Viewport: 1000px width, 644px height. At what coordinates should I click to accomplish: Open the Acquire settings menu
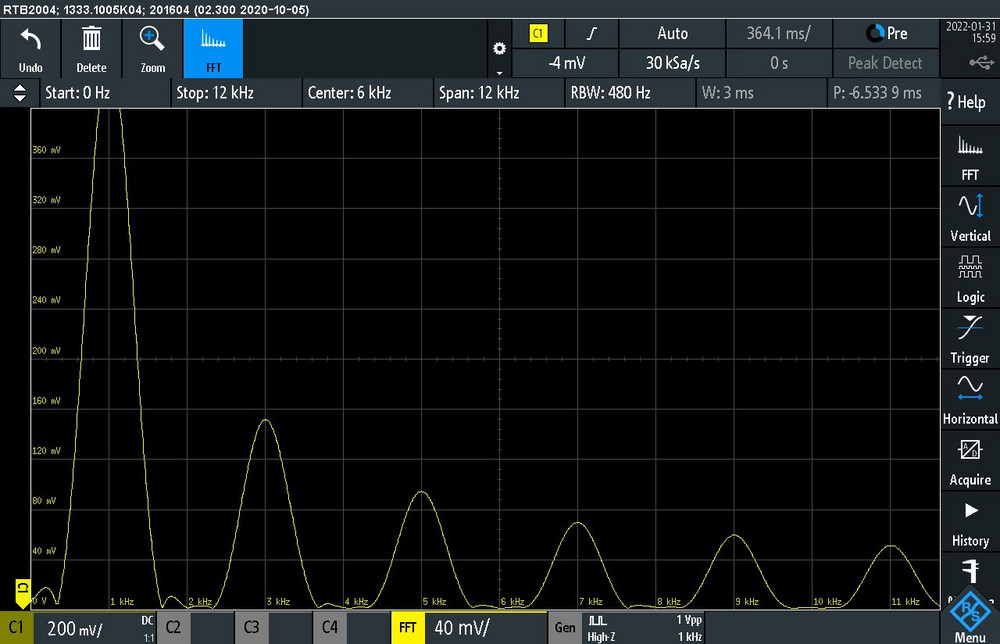point(970,462)
